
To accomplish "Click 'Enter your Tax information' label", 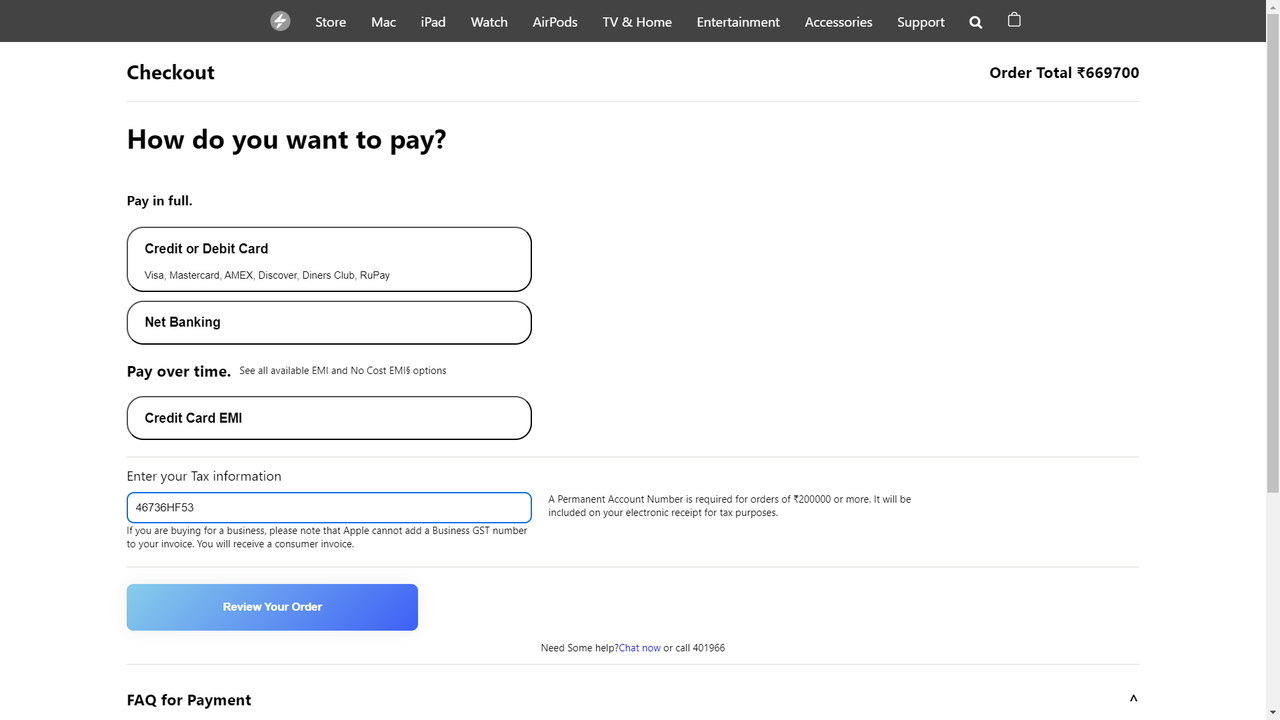I will click(204, 476).
